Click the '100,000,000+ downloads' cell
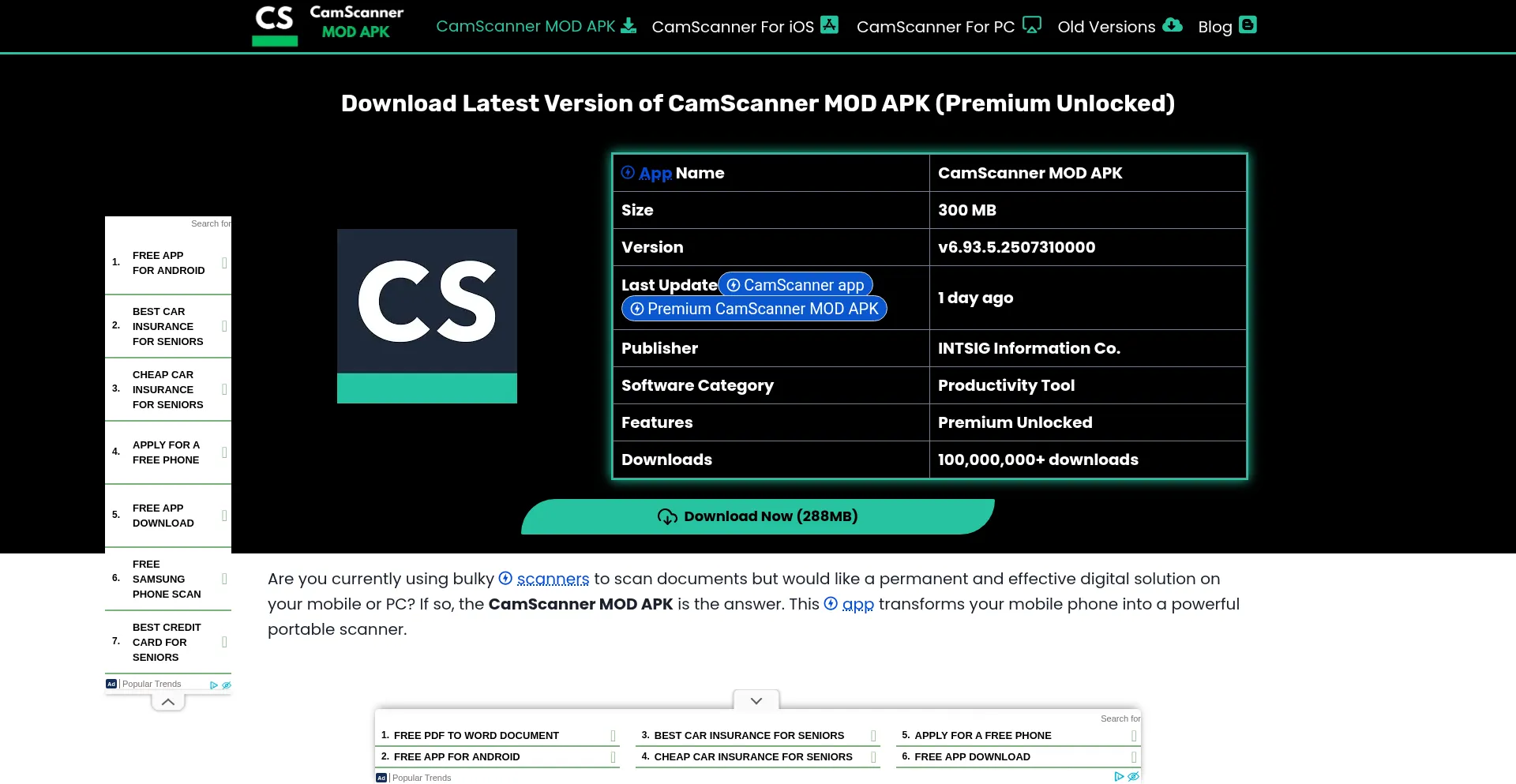The width and height of the screenshot is (1516, 784). click(1088, 460)
